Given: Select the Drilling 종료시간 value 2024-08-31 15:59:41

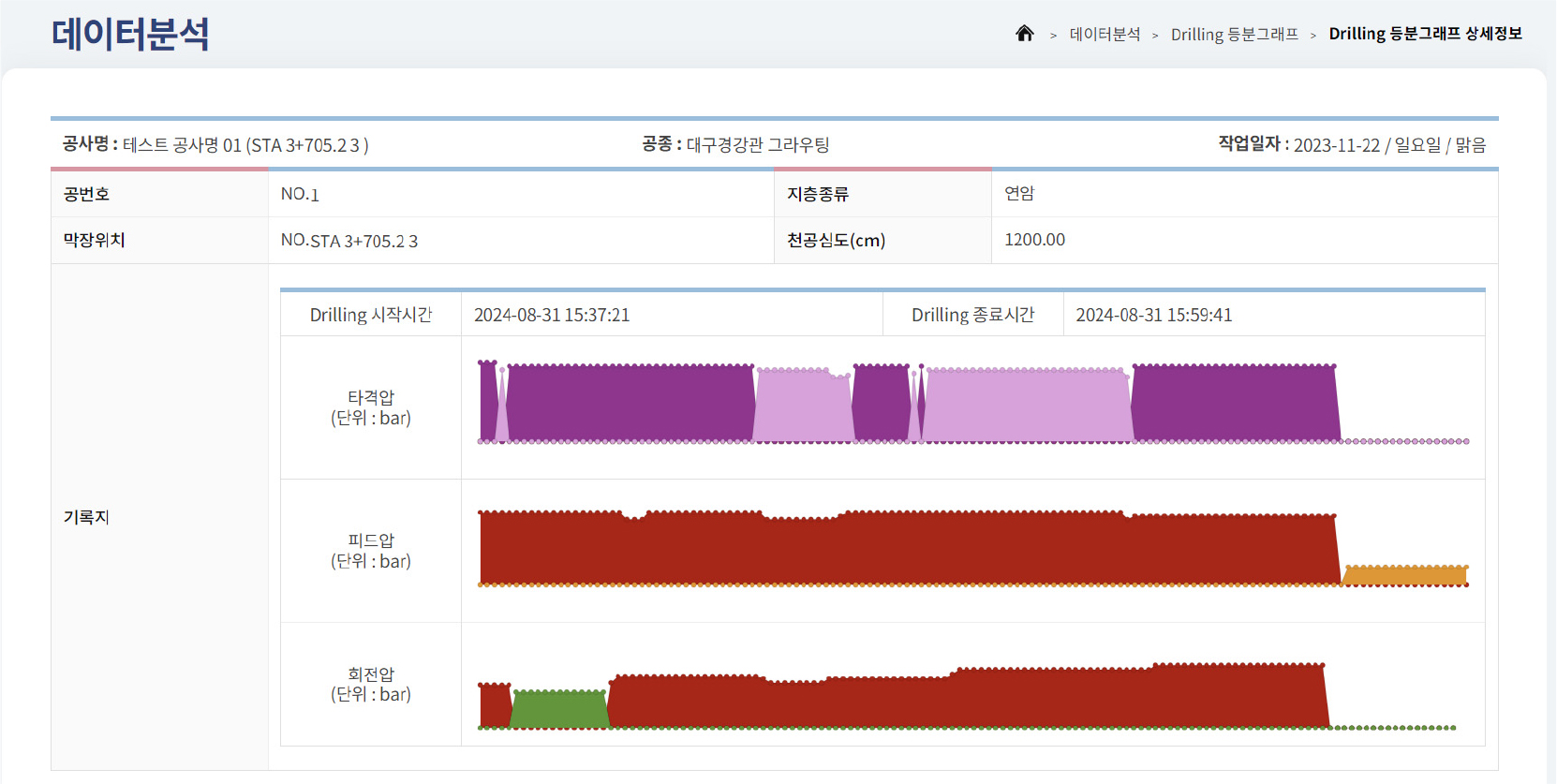Looking at the screenshot, I should pyautogui.click(x=1153, y=316).
